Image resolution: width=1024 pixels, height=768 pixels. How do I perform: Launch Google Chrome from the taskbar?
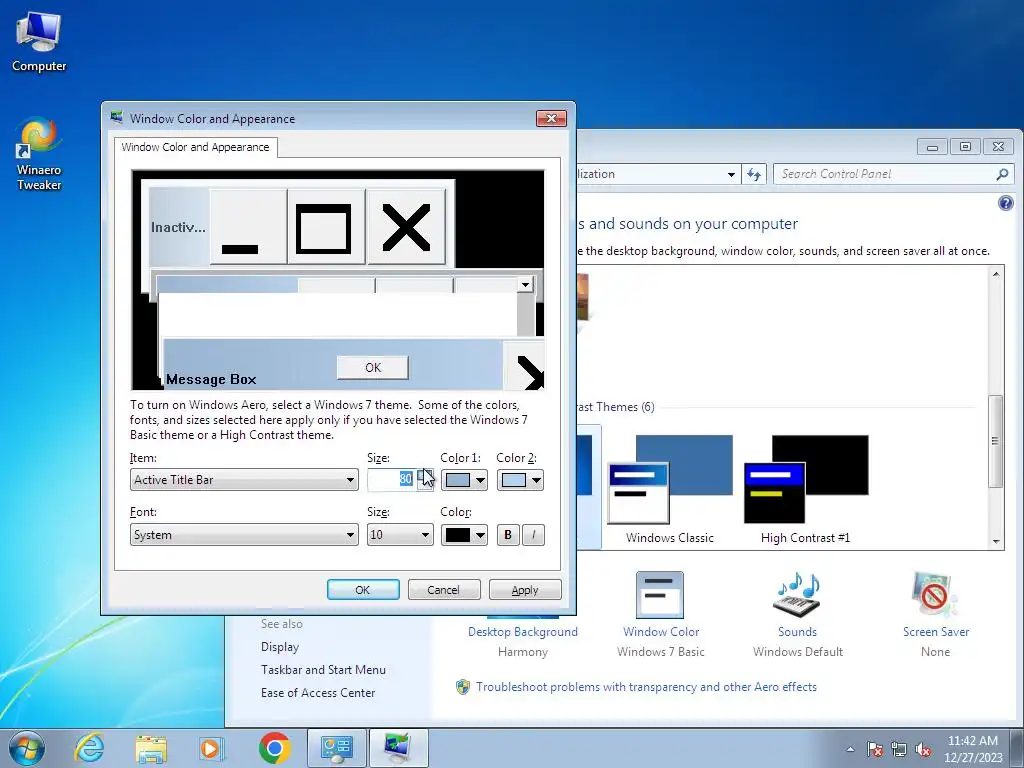(274, 748)
